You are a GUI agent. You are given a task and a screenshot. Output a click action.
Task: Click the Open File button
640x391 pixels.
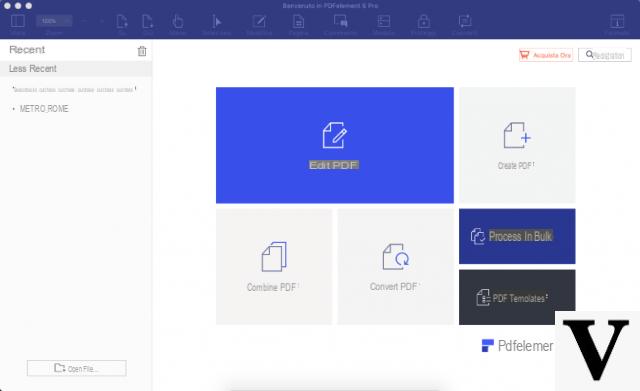coord(77,368)
